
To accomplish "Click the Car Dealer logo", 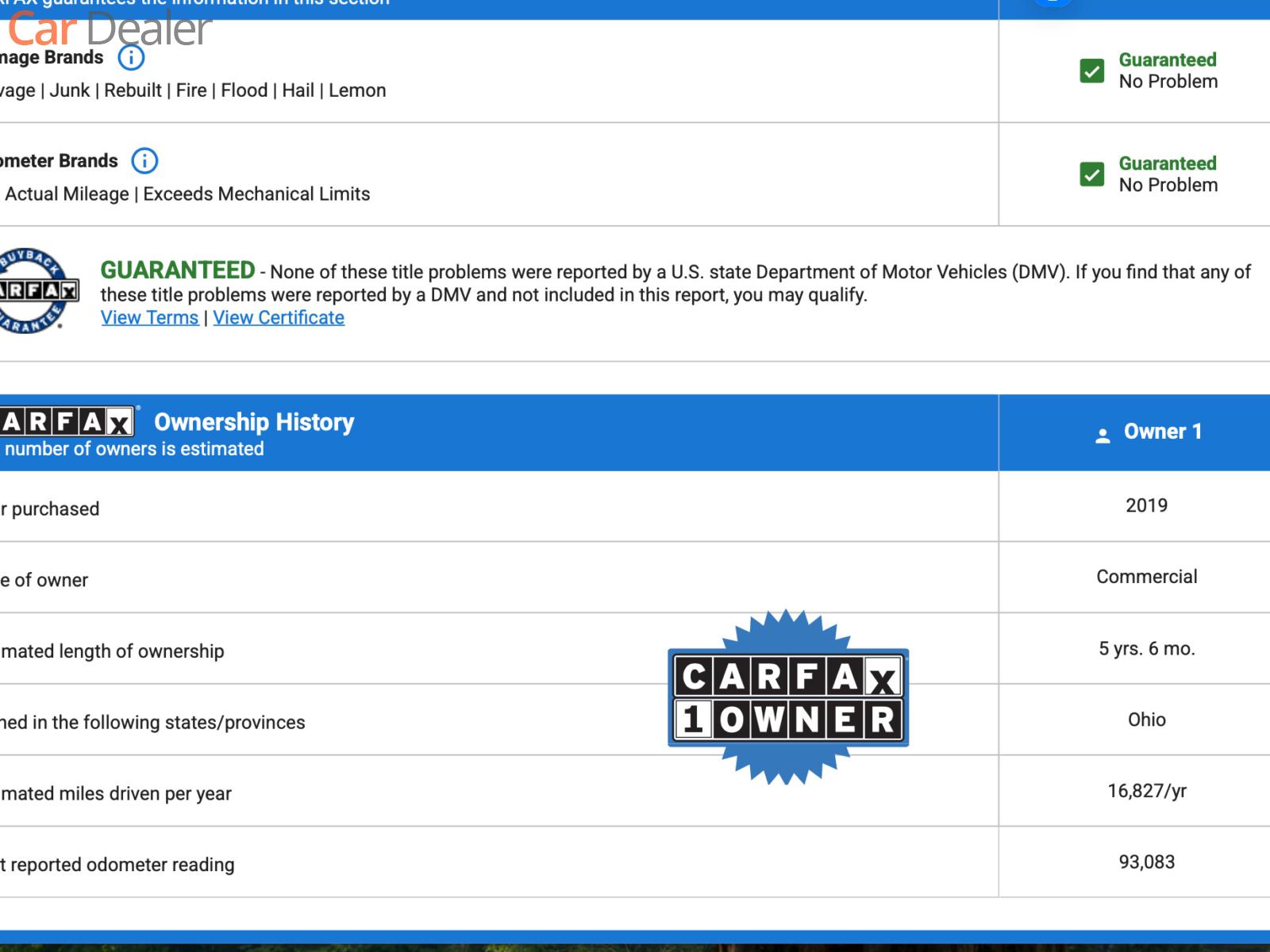I will coord(110,29).
